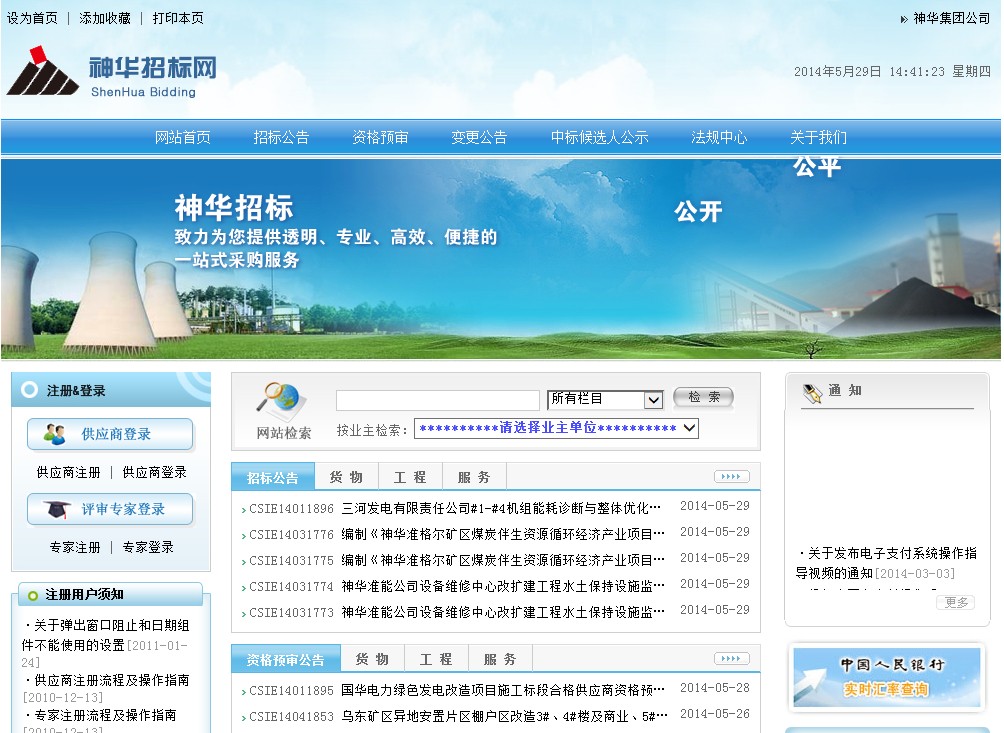Click the 供应商注册 link

click(x=69, y=472)
